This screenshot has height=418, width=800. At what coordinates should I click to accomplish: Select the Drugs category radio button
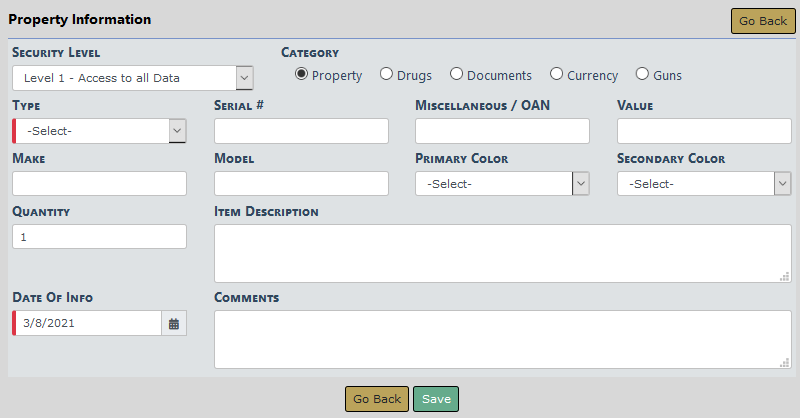point(386,74)
